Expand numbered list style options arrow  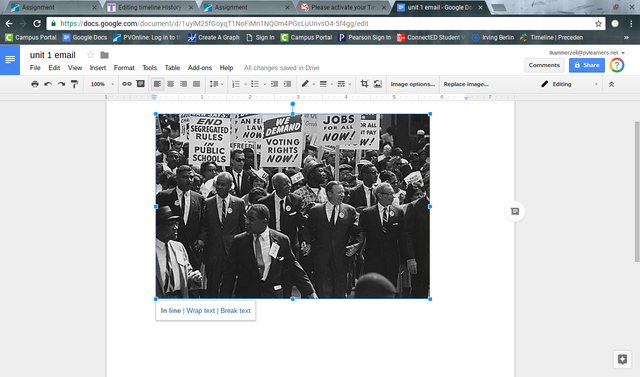click(245, 84)
